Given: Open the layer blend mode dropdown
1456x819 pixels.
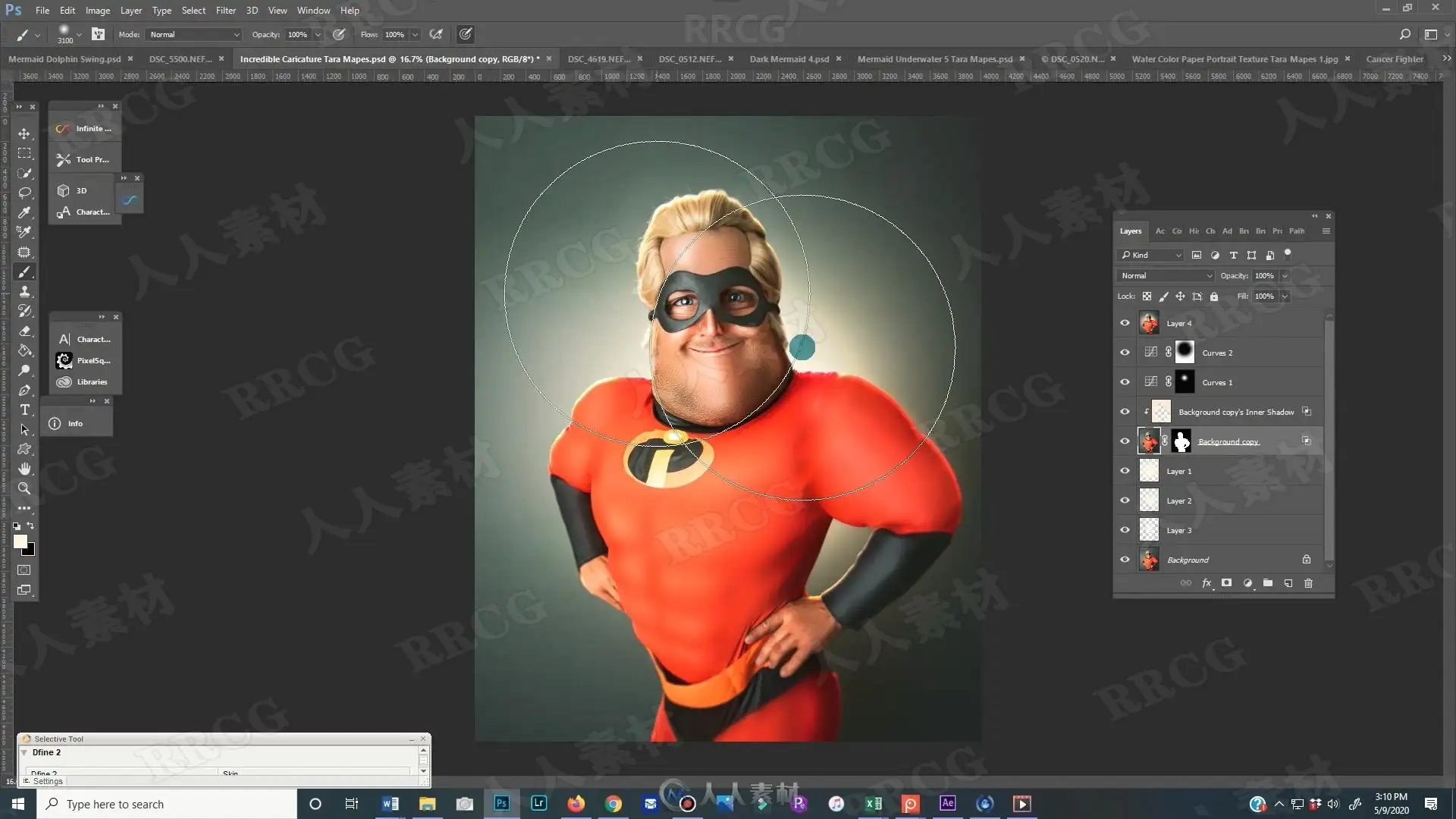Looking at the screenshot, I should [1166, 276].
